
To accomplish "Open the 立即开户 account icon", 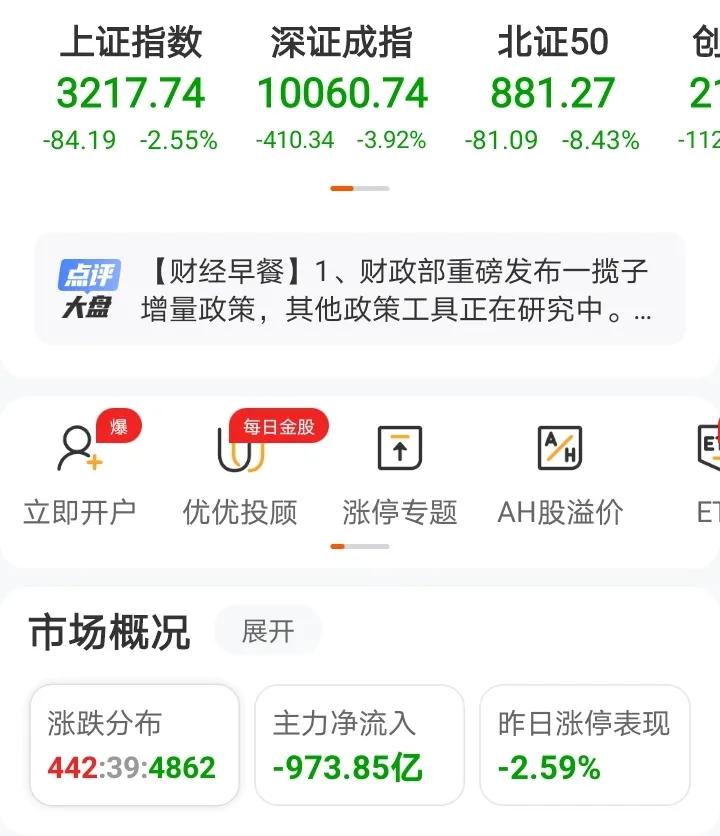I will [79, 448].
